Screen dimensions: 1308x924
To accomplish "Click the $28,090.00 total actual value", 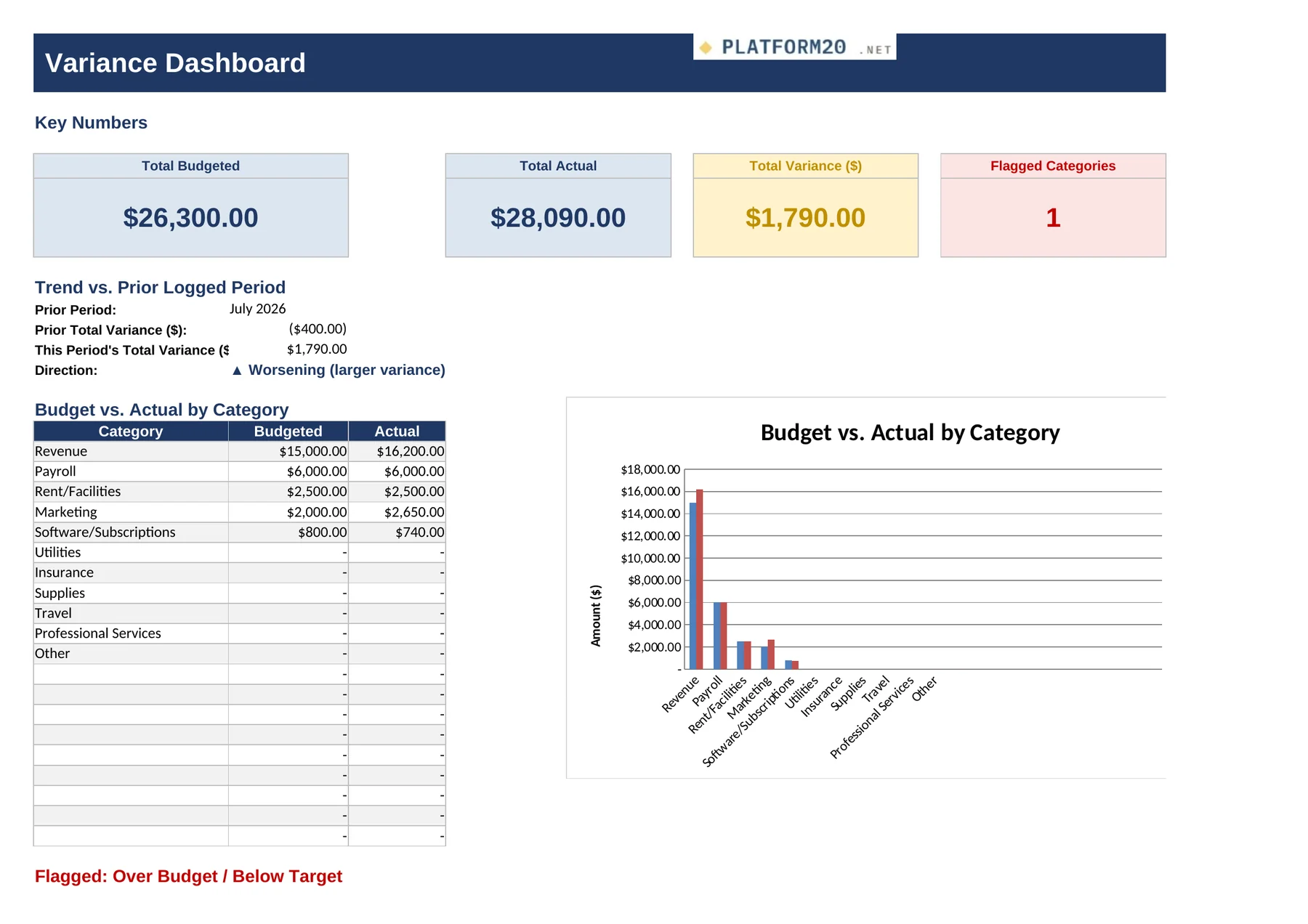I will pyautogui.click(x=558, y=218).
